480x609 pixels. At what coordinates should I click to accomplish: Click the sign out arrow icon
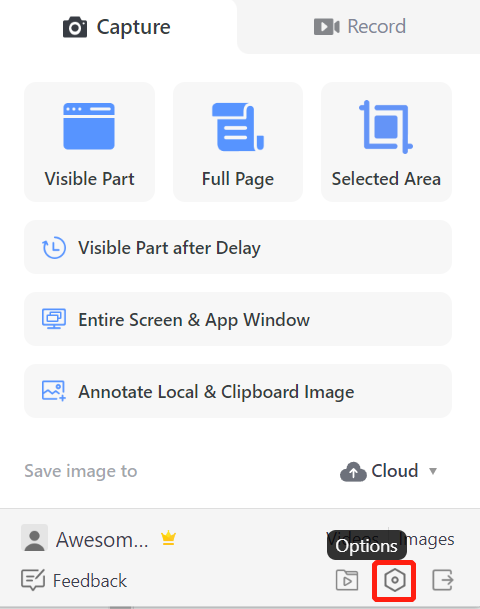(x=443, y=580)
